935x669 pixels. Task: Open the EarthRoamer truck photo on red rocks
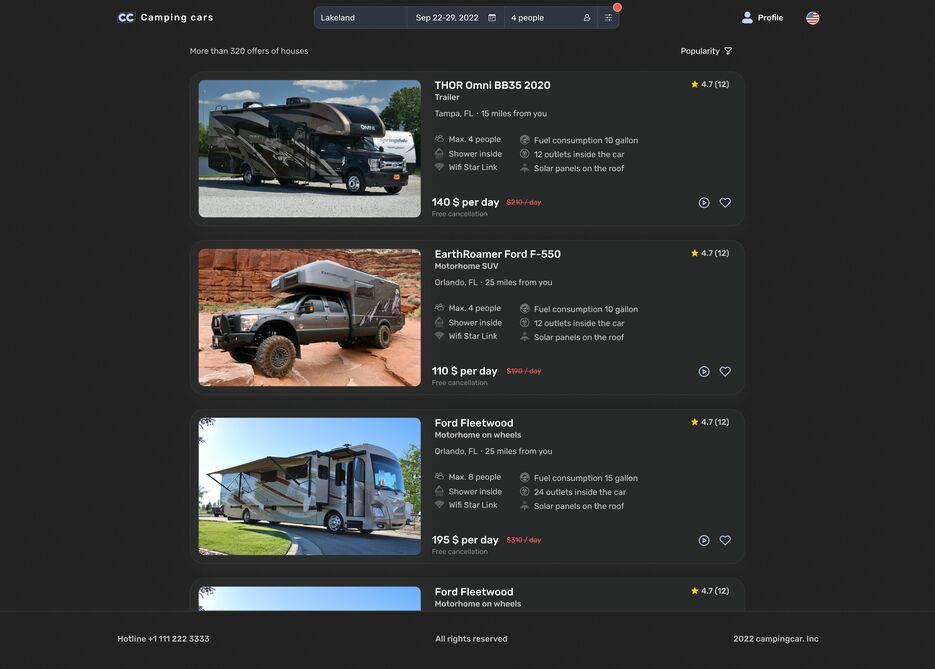(x=309, y=317)
